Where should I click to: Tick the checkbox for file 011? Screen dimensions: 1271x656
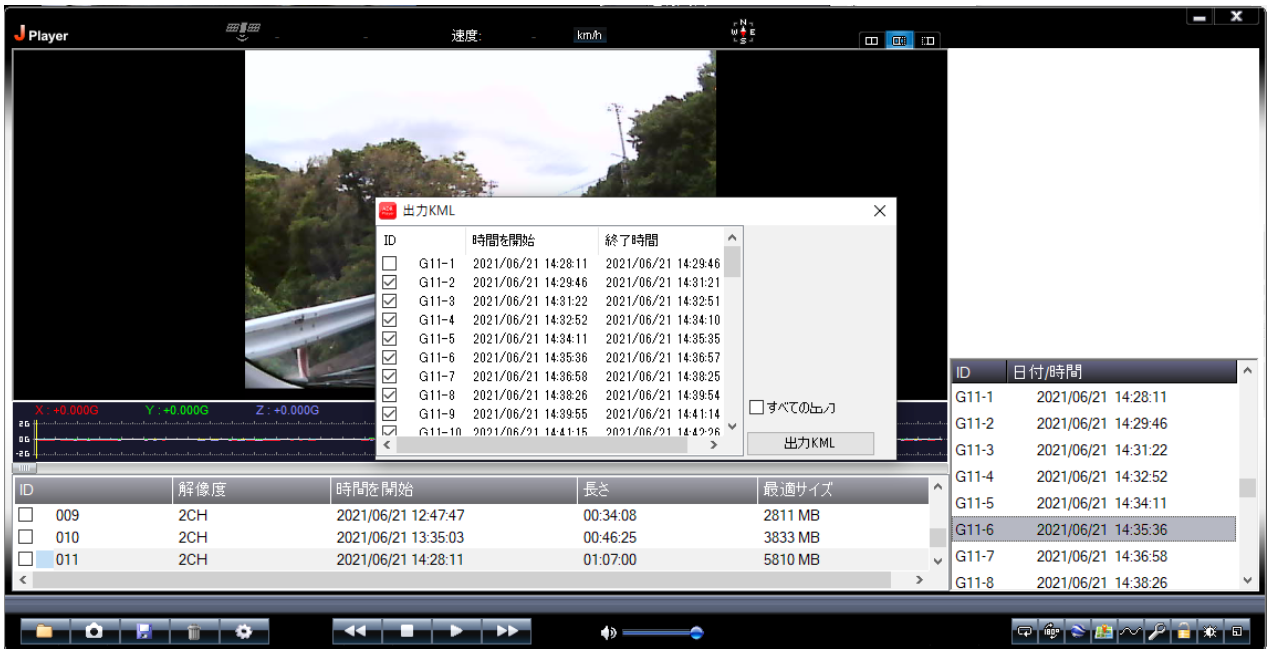pyautogui.click(x=26, y=559)
